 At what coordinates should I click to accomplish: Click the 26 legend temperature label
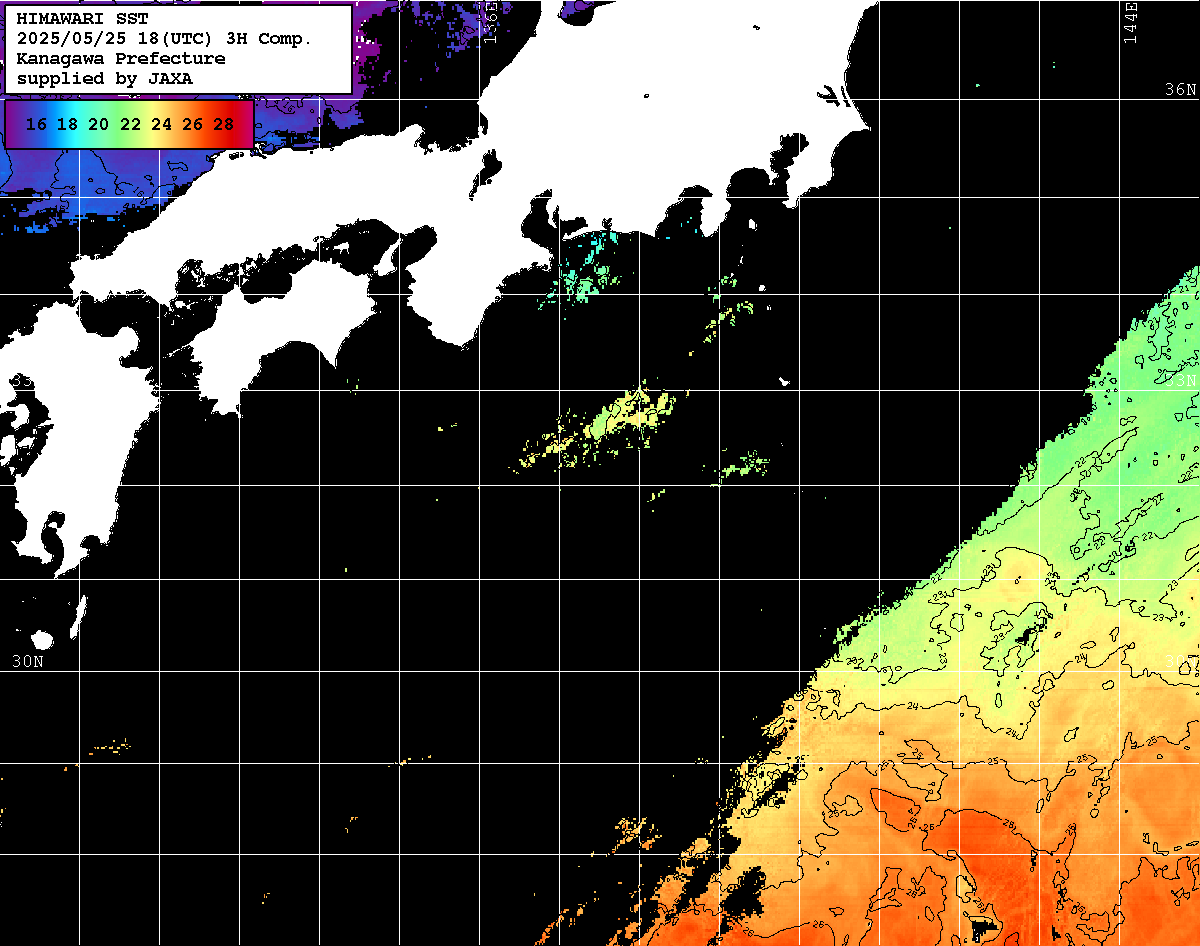click(x=193, y=125)
